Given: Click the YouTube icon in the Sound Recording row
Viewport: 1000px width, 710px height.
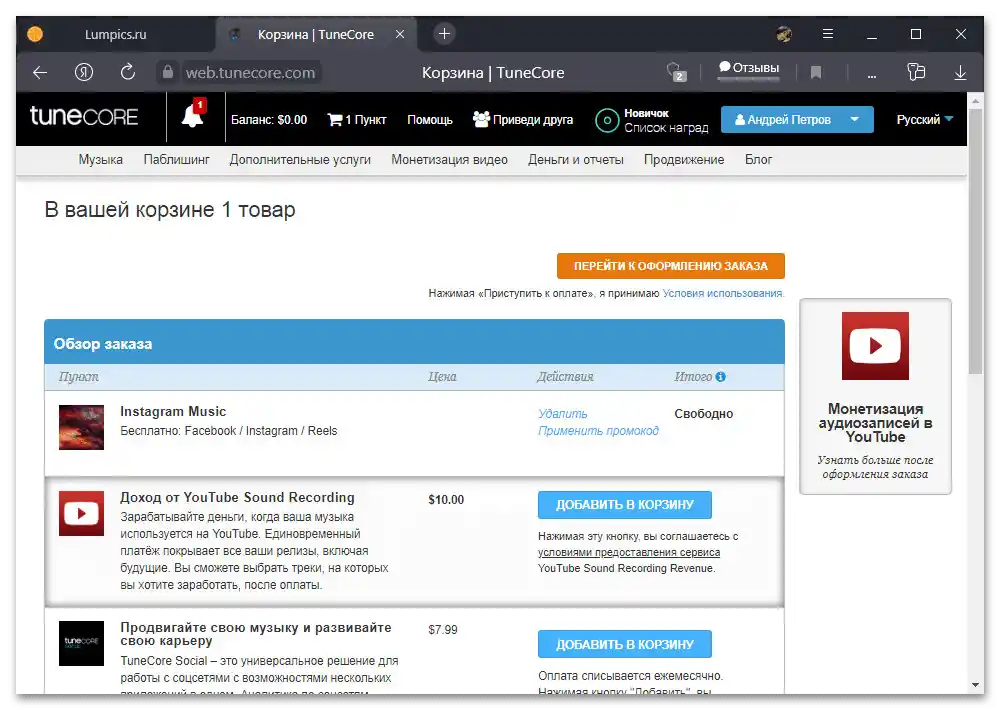Looking at the screenshot, I should pos(81,514).
